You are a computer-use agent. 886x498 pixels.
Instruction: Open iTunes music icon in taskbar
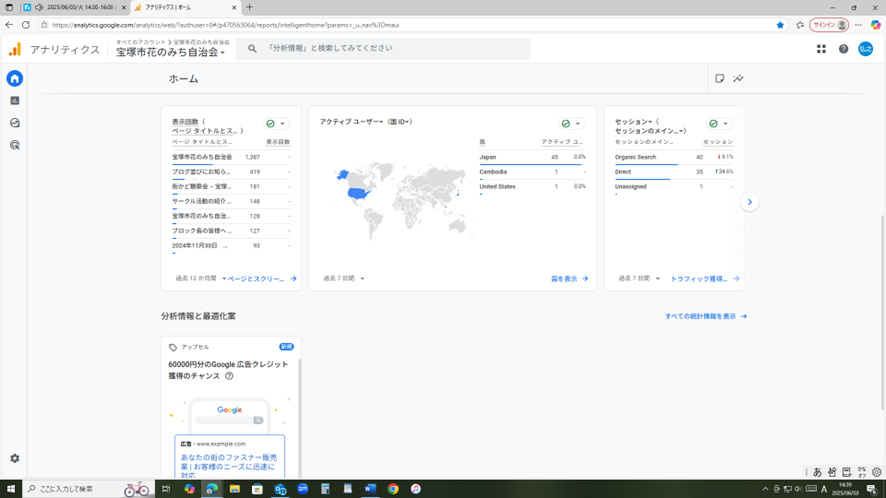click(x=415, y=489)
